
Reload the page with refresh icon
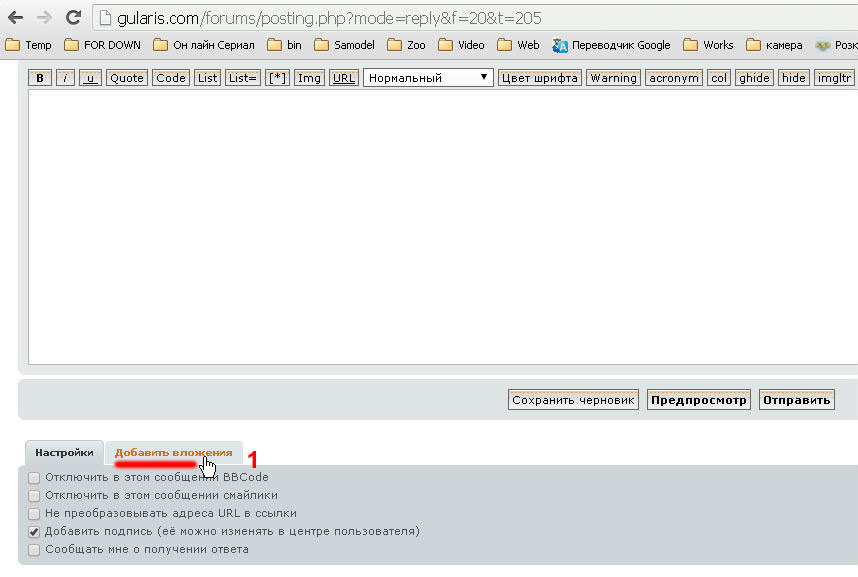coord(73,18)
